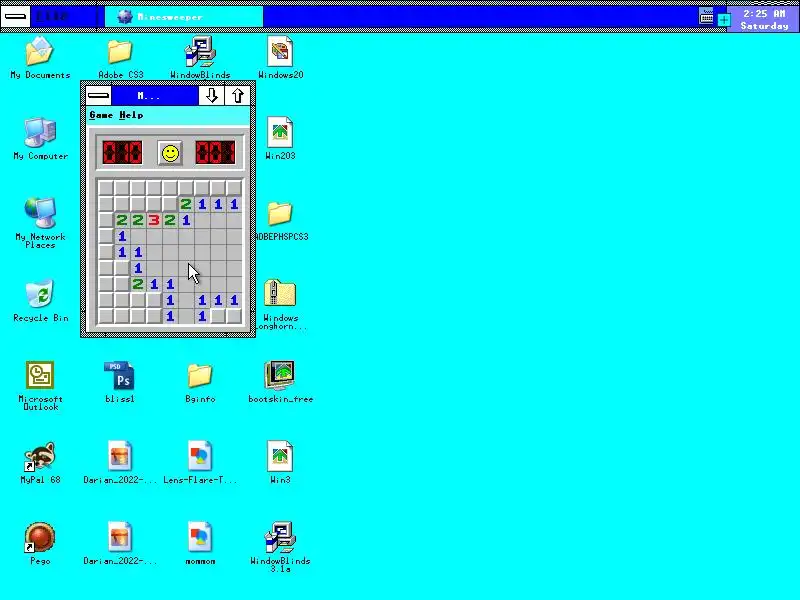Reveal the top-left corner minefield tile

click(x=106, y=188)
